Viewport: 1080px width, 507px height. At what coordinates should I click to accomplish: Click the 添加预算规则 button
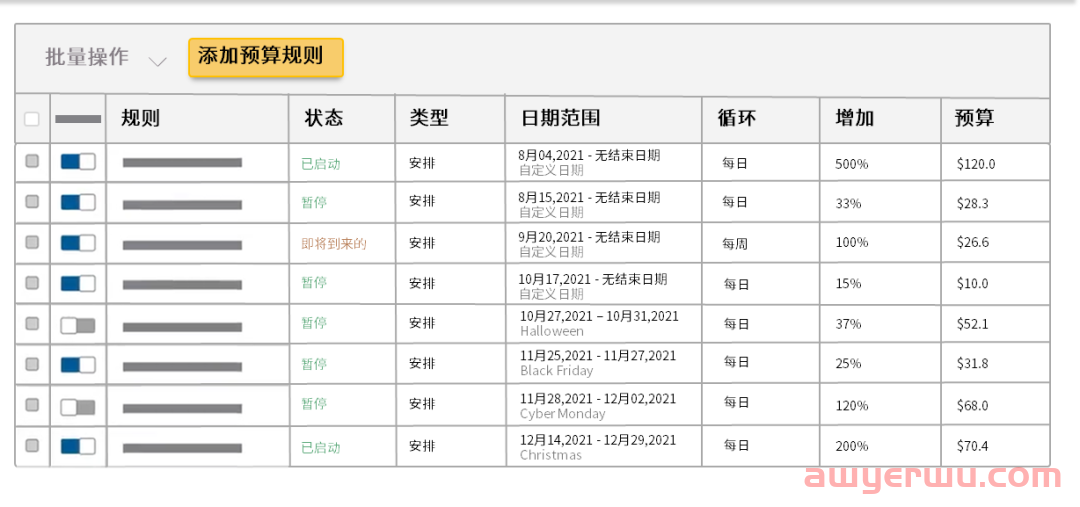click(x=266, y=57)
